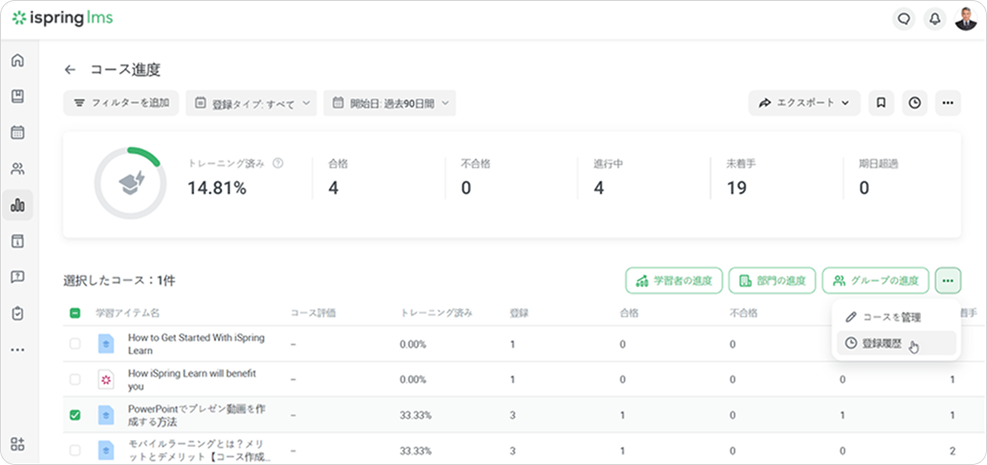Open the chat bubble icon in header
Image resolution: width=987 pixels, height=465 pixels.
903,18
